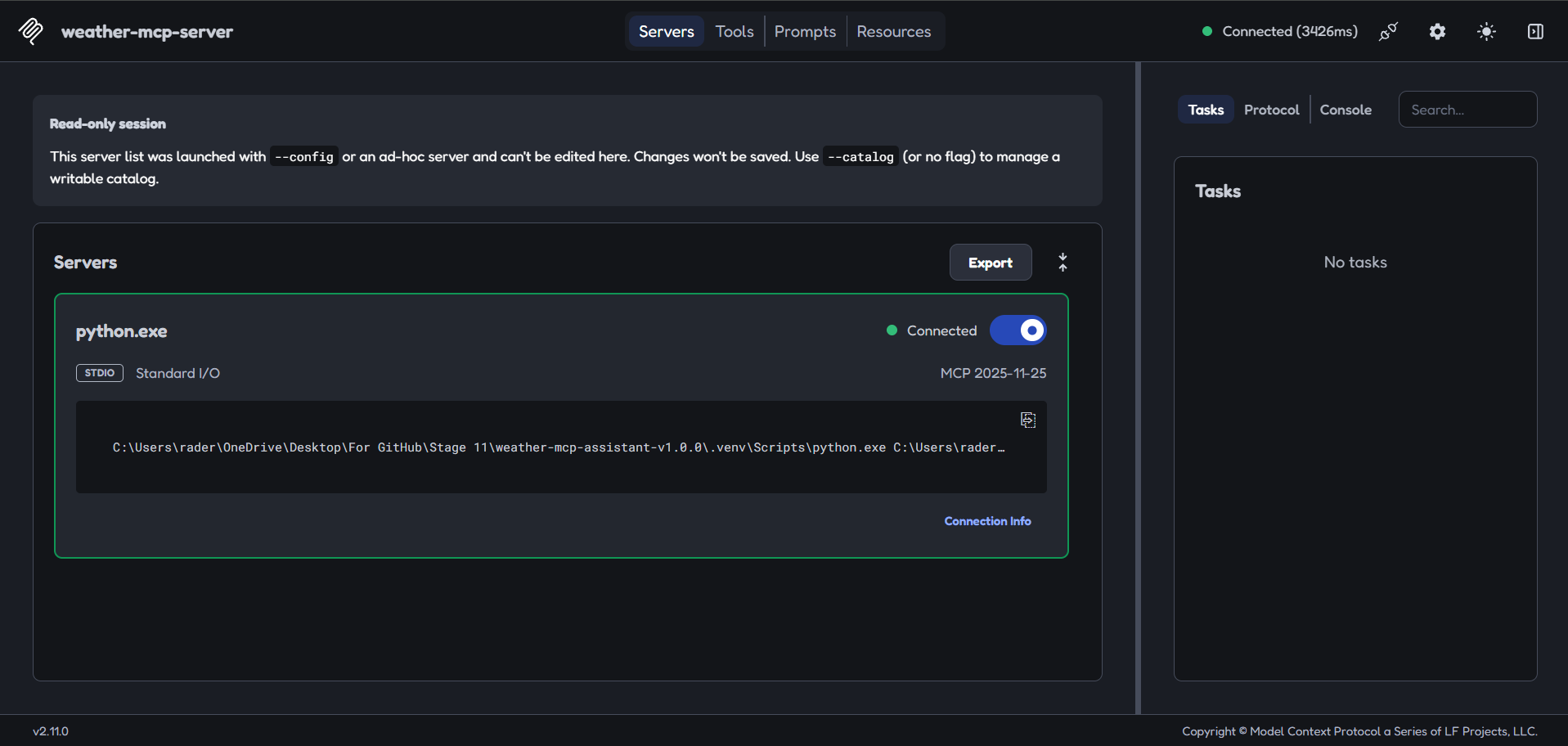Open settings via the gear icon
This screenshot has height=746, width=1568.
1437,31
